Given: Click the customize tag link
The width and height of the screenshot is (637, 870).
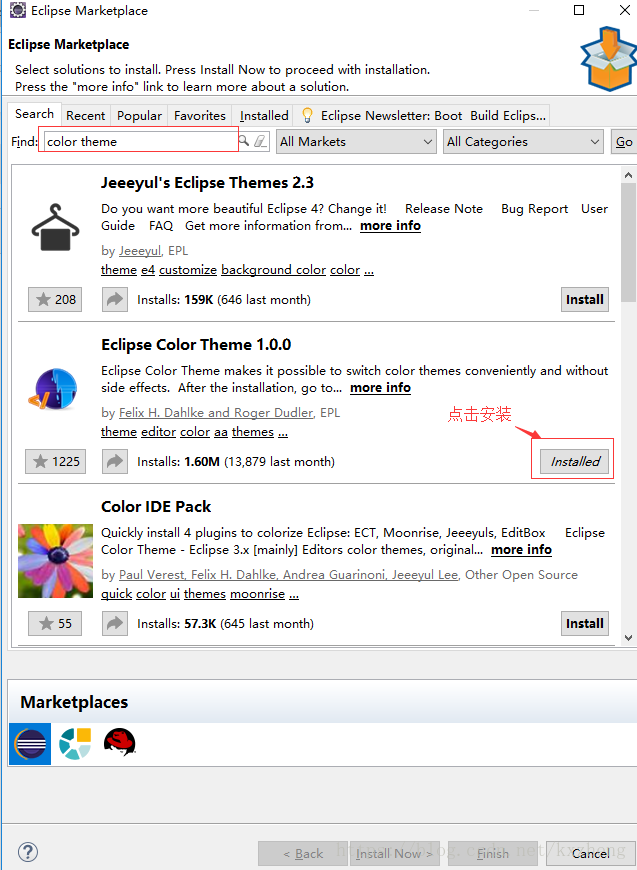Looking at the screenshot, I should click(x=188, y=270).
